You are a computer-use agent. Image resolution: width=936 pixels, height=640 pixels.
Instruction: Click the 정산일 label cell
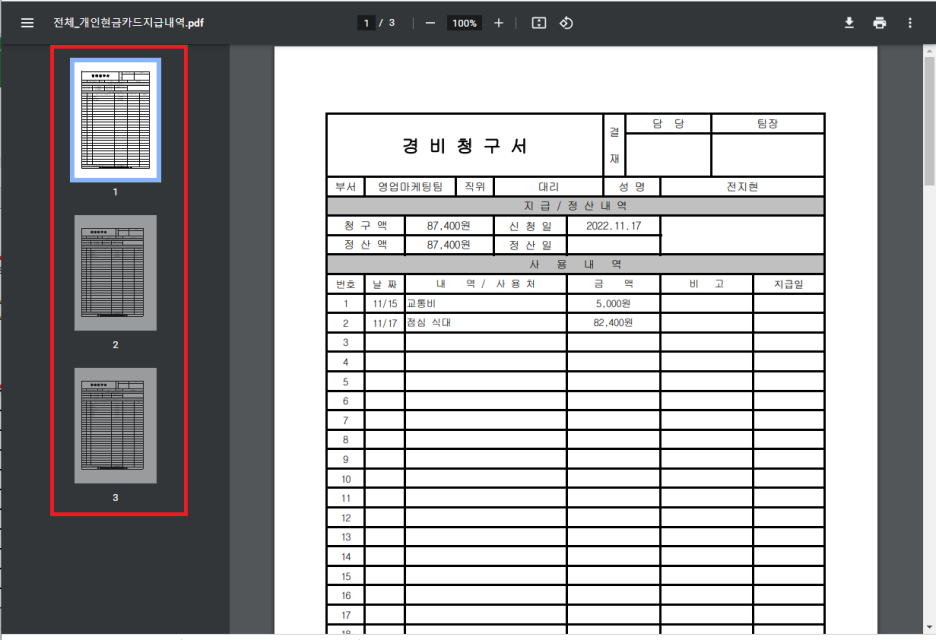(530, 245)
